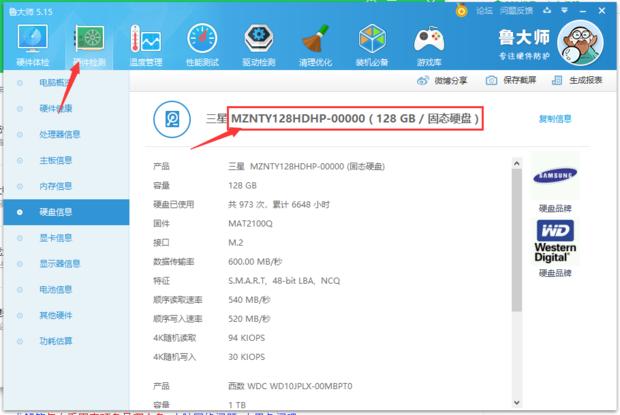Image resolution: width=620 pixels, height=415 pixels.
Task: Click the hard disk icon in header
Action: tap(172, 119)
